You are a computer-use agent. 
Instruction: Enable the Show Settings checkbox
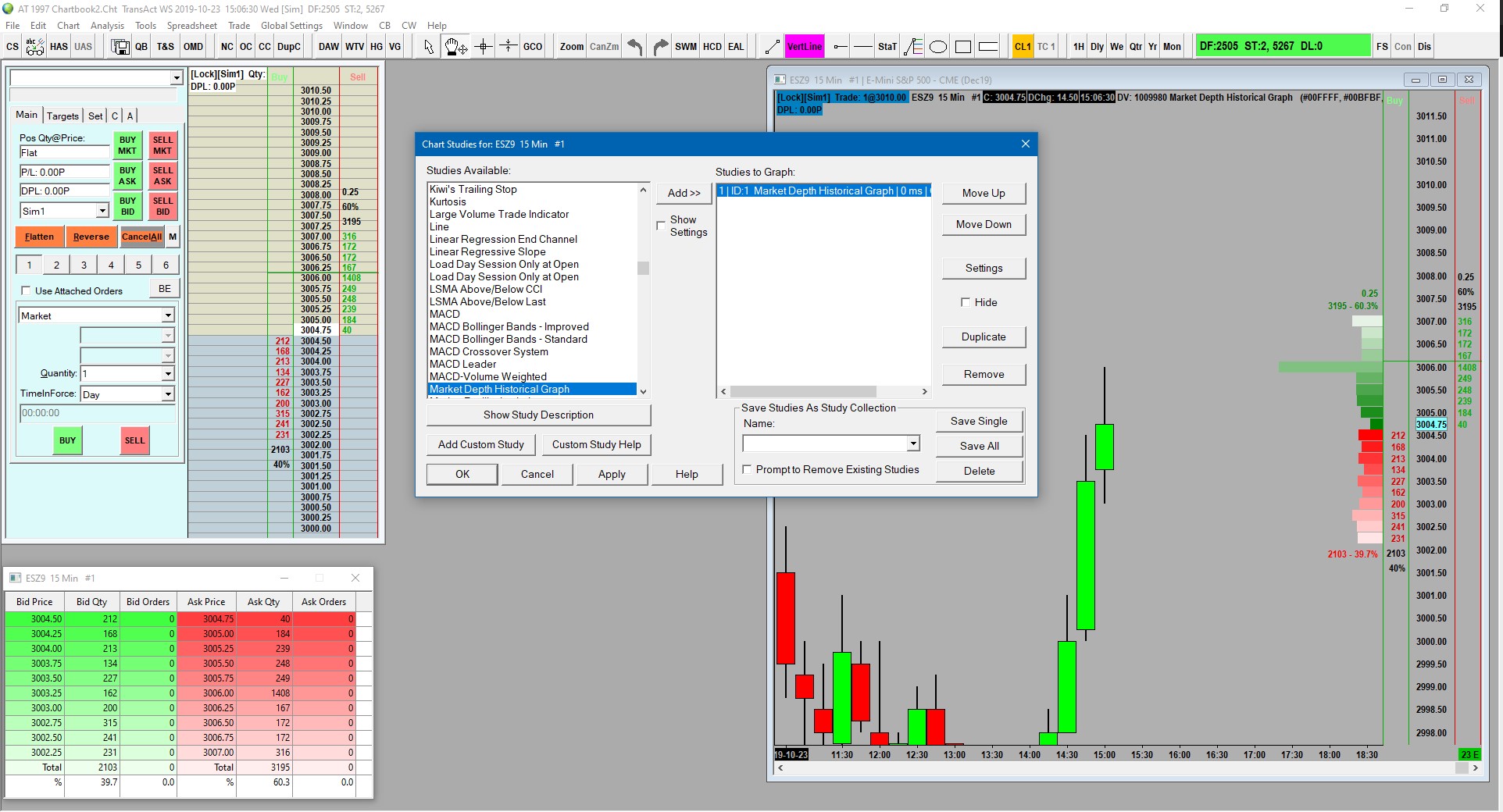661,226
